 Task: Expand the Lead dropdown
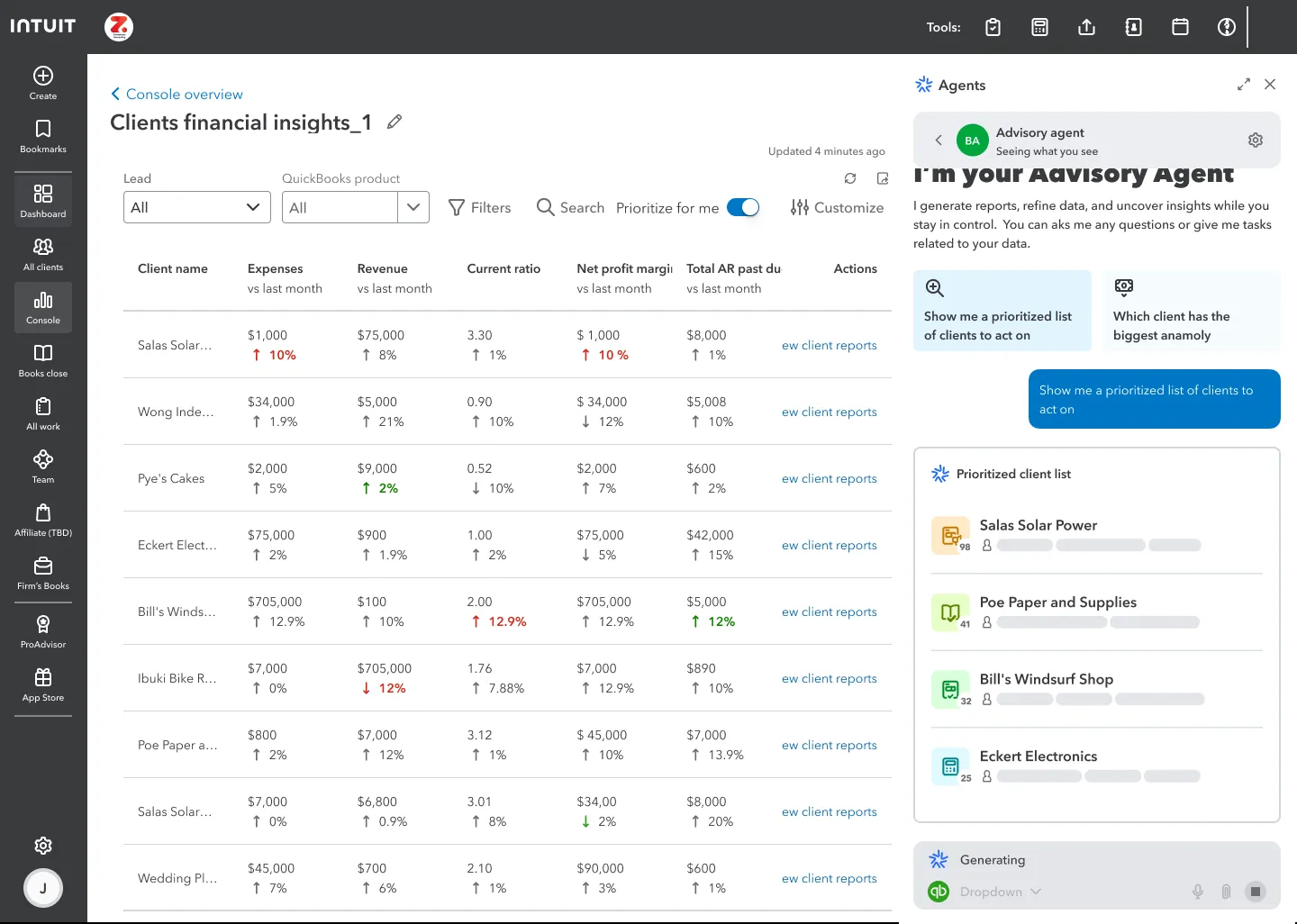tap(197, 207)
